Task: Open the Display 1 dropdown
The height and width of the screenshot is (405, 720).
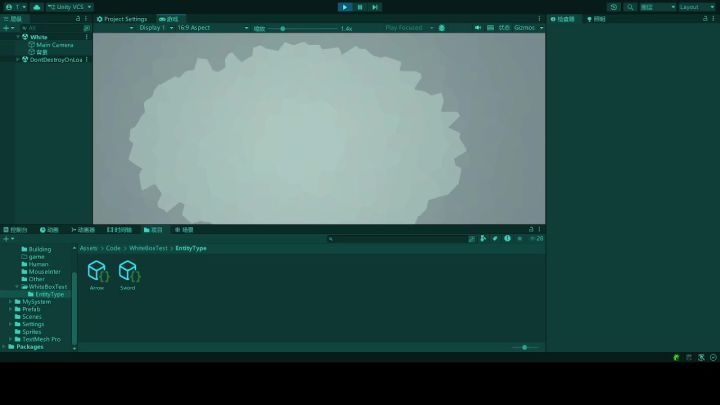Action: point(156,28)
